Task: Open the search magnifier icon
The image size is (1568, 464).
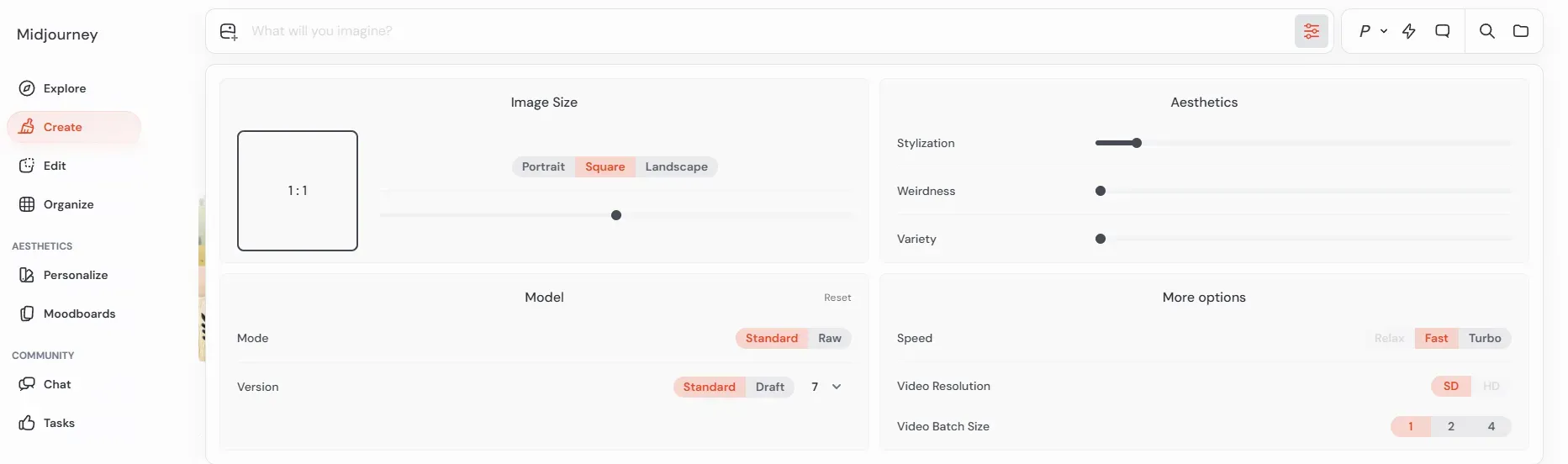Action: [1486, 31]
